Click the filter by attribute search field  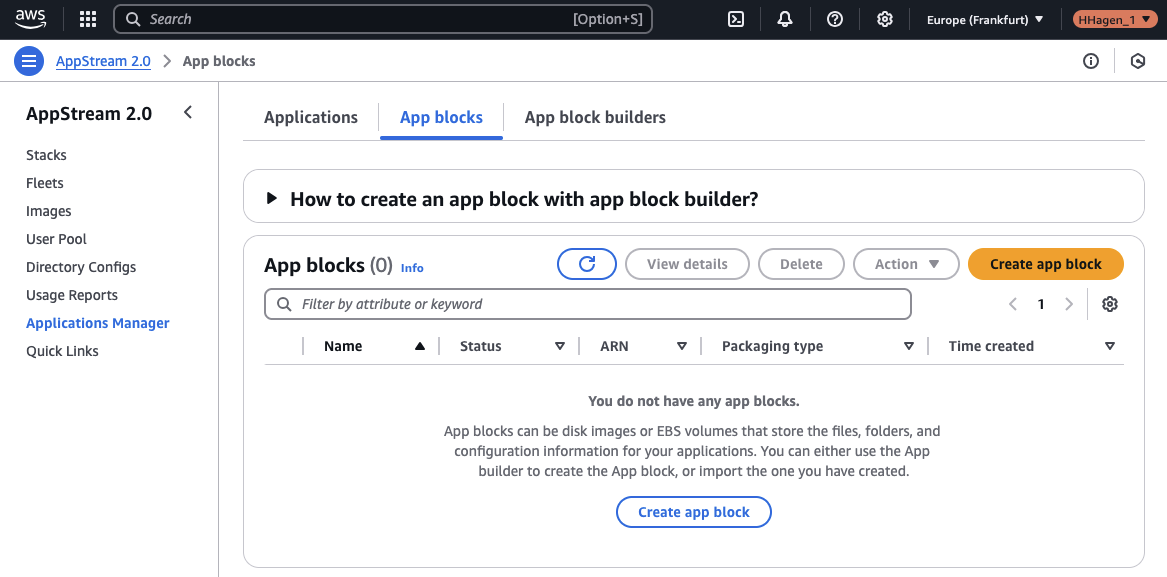pos(587,303)
